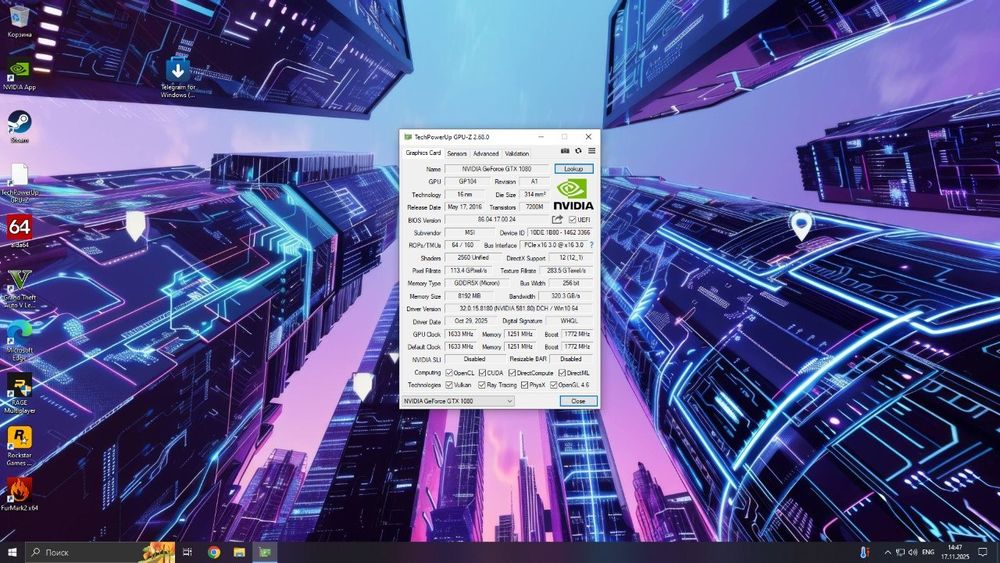This screenshot has height=563, width=1000.
Task: Switch to the Validation tab
Action: pos(517,154)
